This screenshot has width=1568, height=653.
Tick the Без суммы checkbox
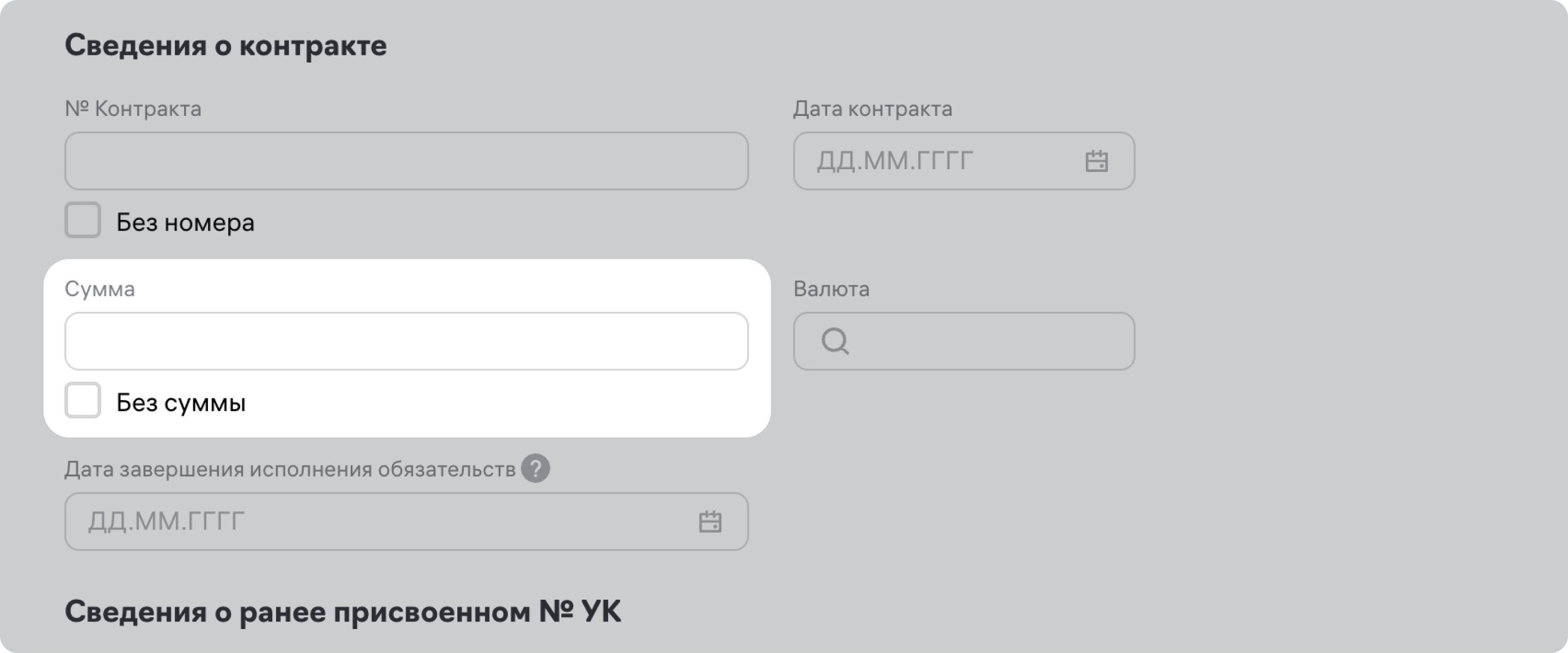pyautogui.click(x=83, y=401)
